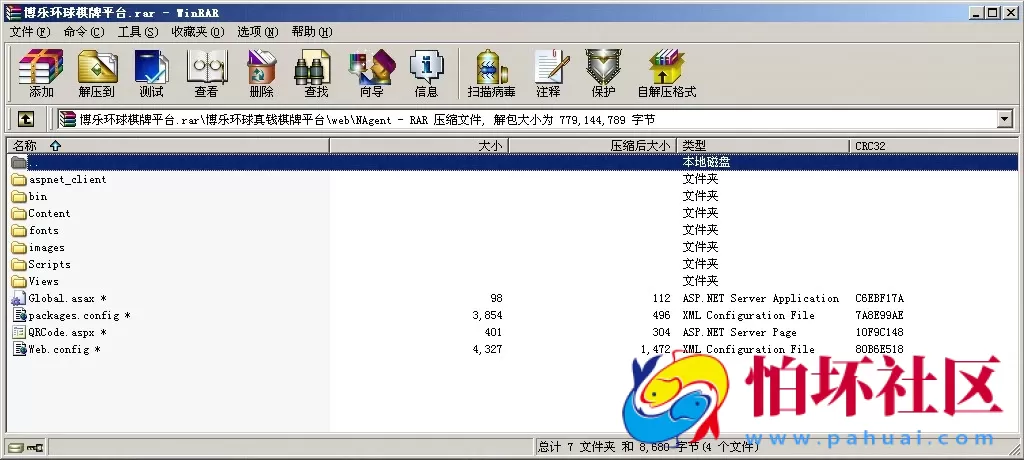Open the Tools (工具) menu
Viewport: 1024px width, 460px height.
(138, 31)
